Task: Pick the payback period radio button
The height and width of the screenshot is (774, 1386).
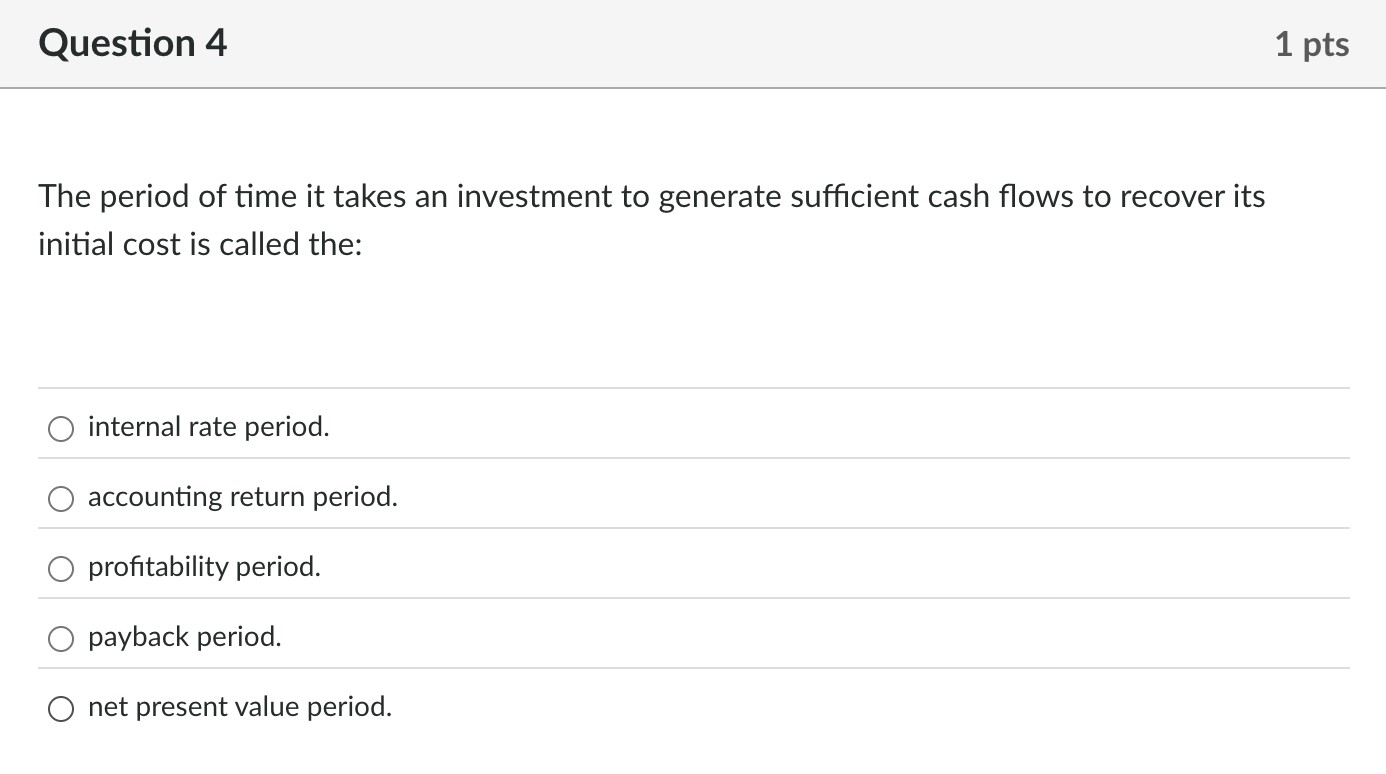Action: [x=61, y=639]
